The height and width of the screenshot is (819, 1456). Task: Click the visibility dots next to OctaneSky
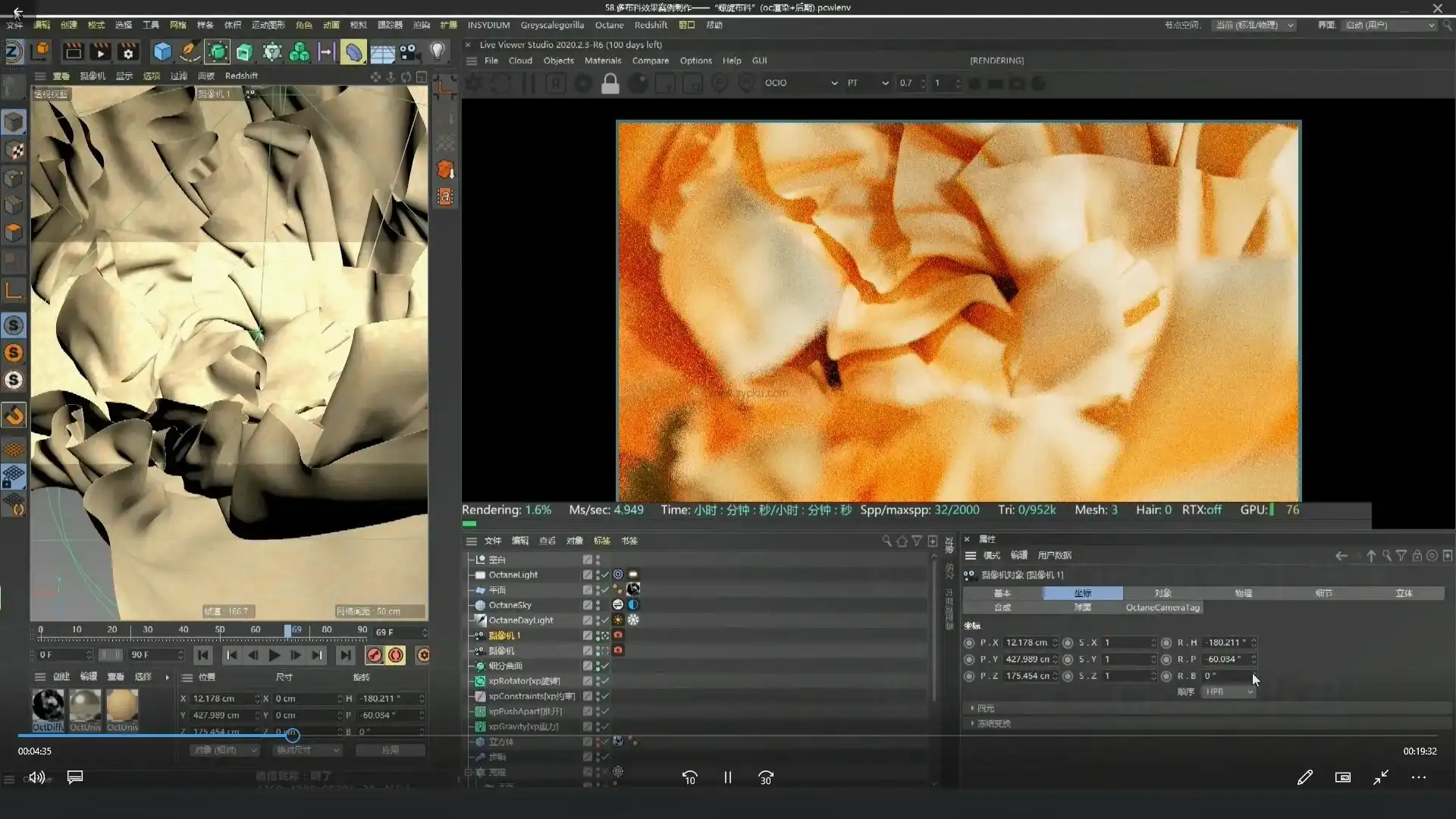tap(598, 604)
